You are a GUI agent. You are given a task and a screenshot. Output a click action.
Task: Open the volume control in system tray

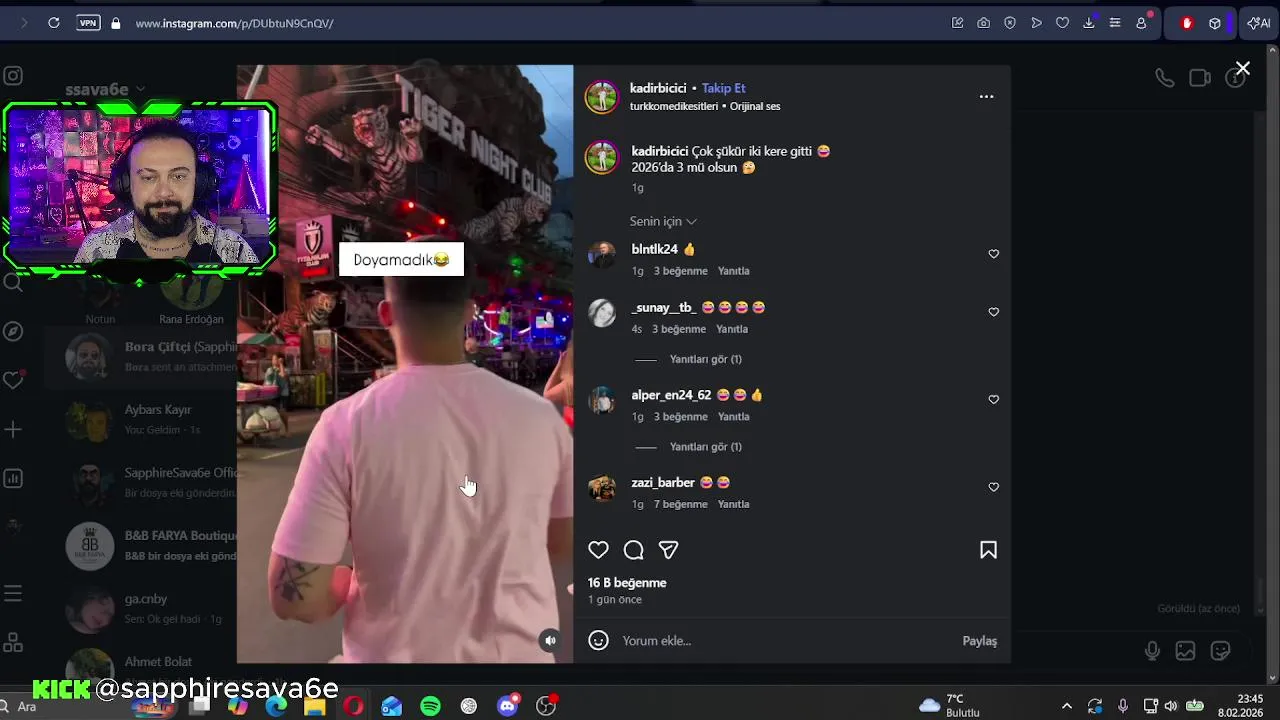pos(1171,706)
